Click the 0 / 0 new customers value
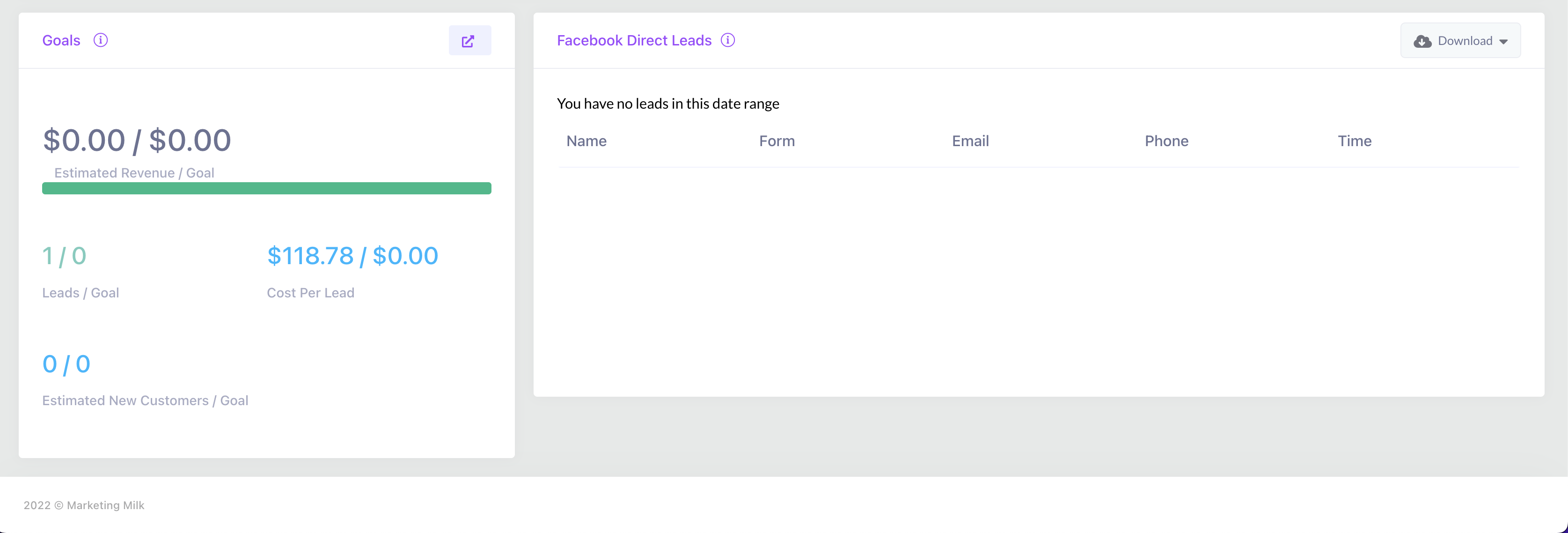 [66, 363]
